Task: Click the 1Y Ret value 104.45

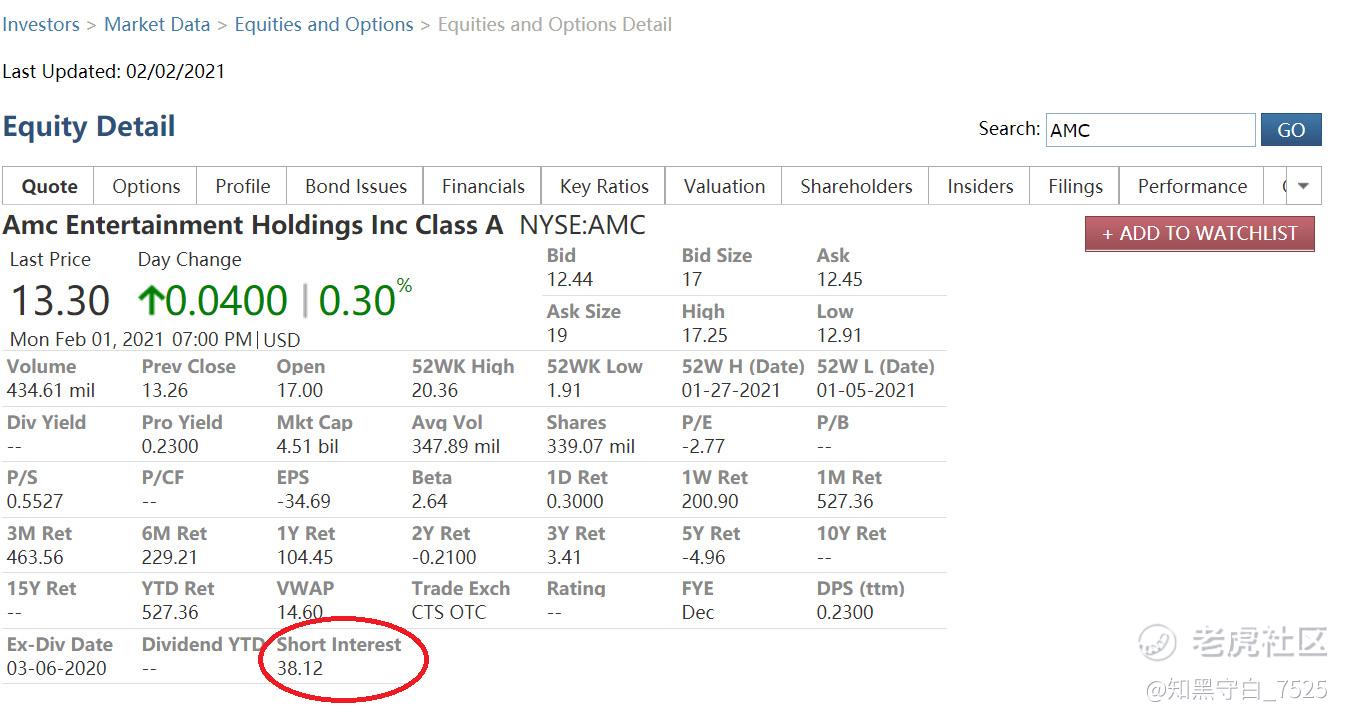Action: 305,558
